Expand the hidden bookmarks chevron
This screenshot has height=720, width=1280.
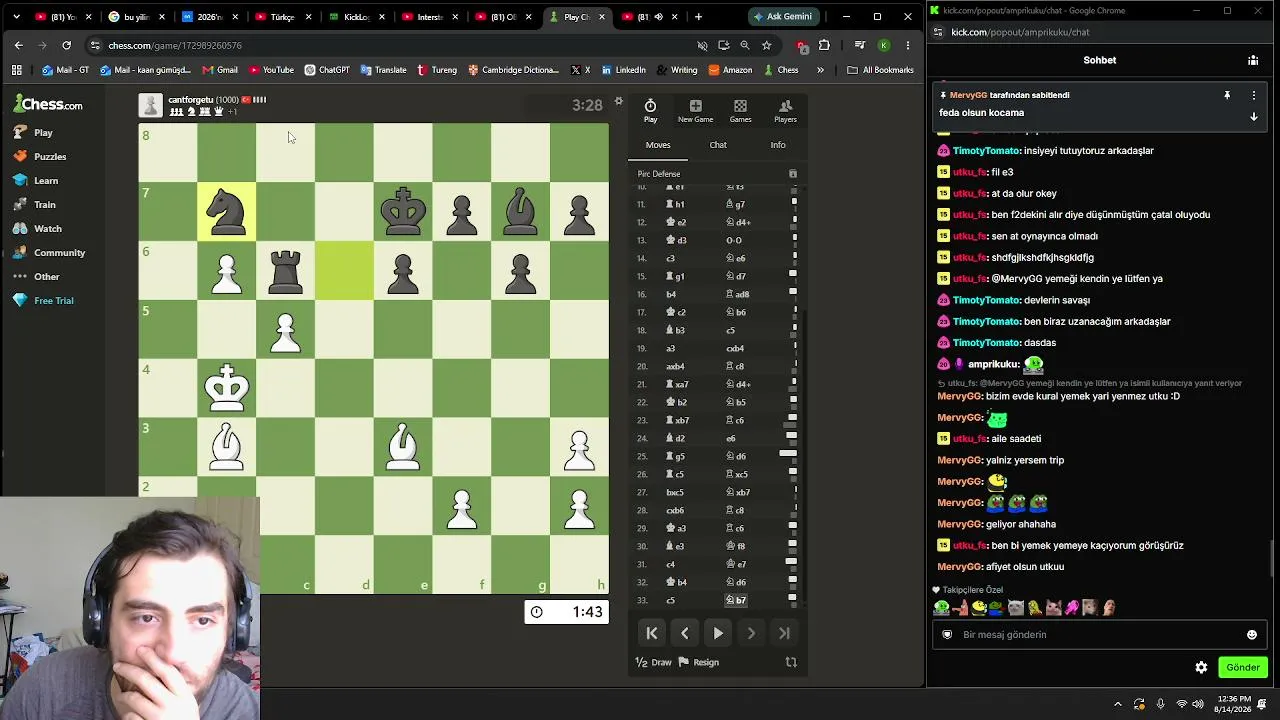pyautogui.click(x=820, y=70)
